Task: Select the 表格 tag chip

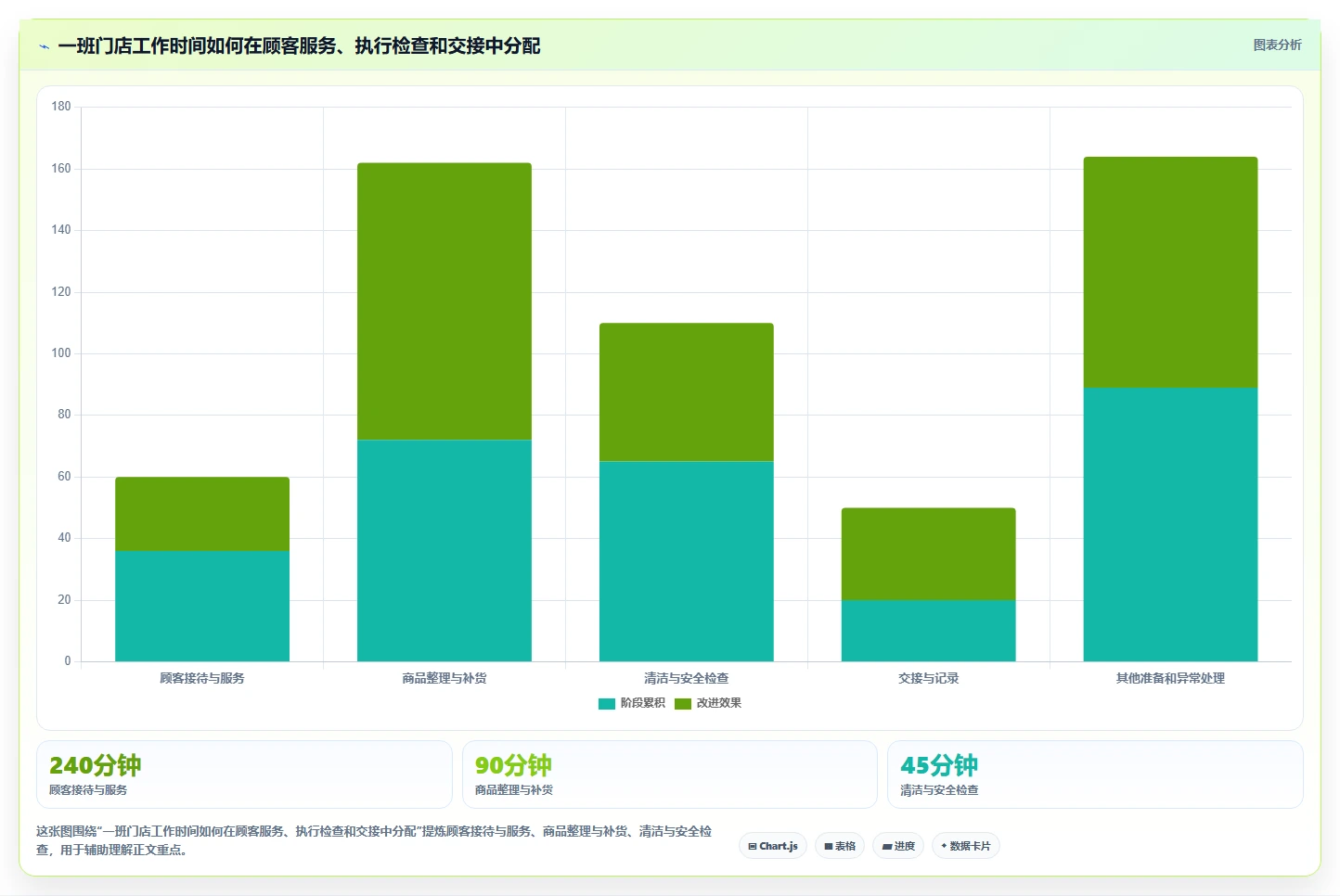Action: [x=840, y=846]
